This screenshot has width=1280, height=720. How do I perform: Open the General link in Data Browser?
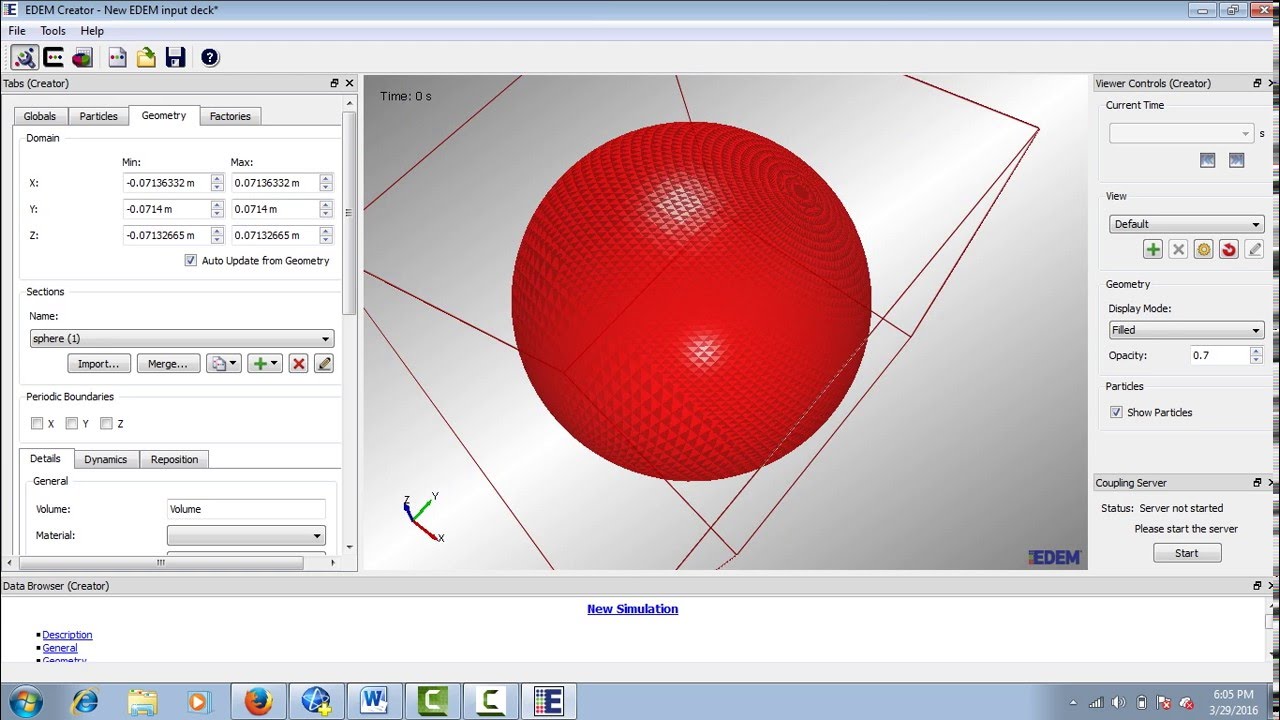(60, 648)
